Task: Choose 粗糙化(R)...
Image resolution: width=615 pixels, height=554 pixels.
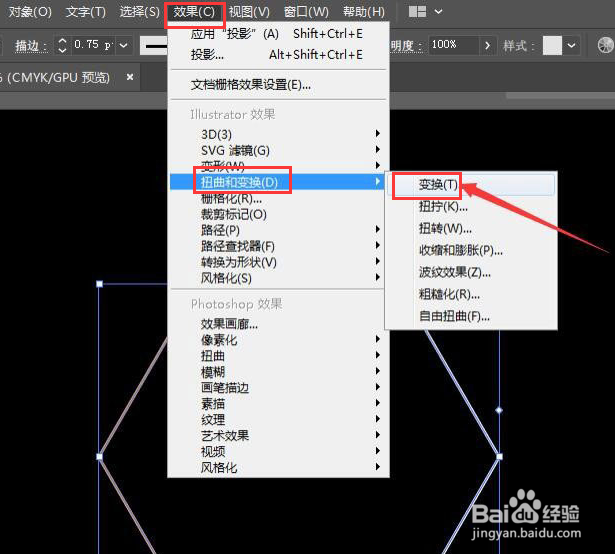Action: point(471,294)
